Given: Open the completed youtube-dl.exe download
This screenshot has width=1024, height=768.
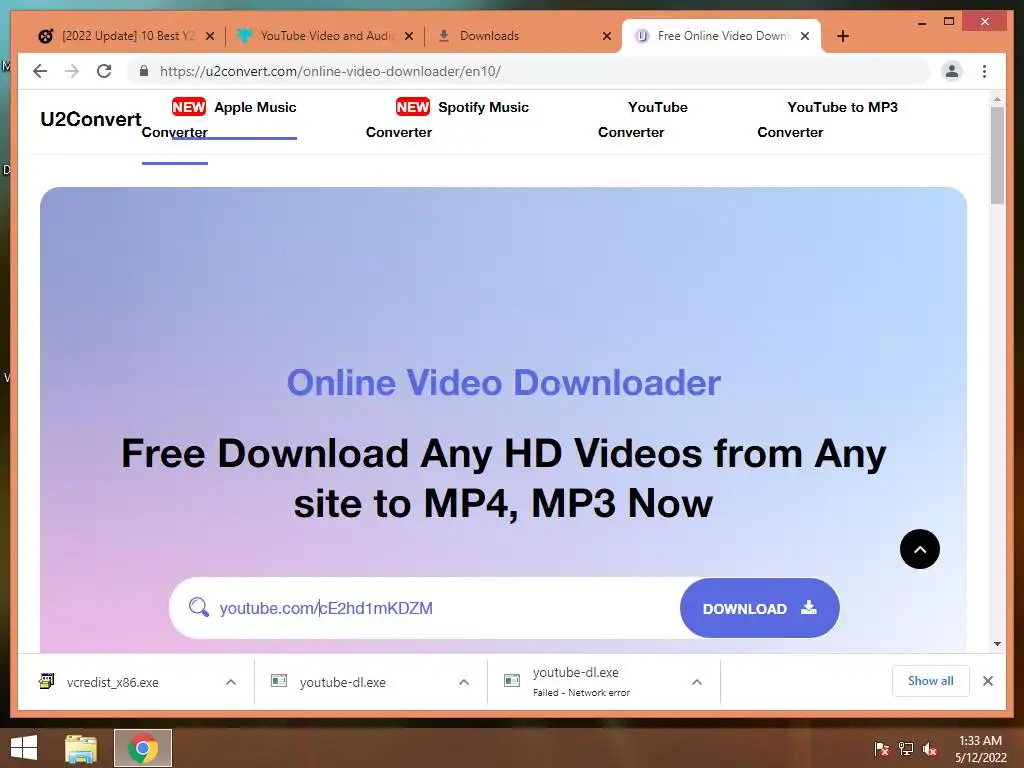Looking at the screenshot, I should point(342,682).
